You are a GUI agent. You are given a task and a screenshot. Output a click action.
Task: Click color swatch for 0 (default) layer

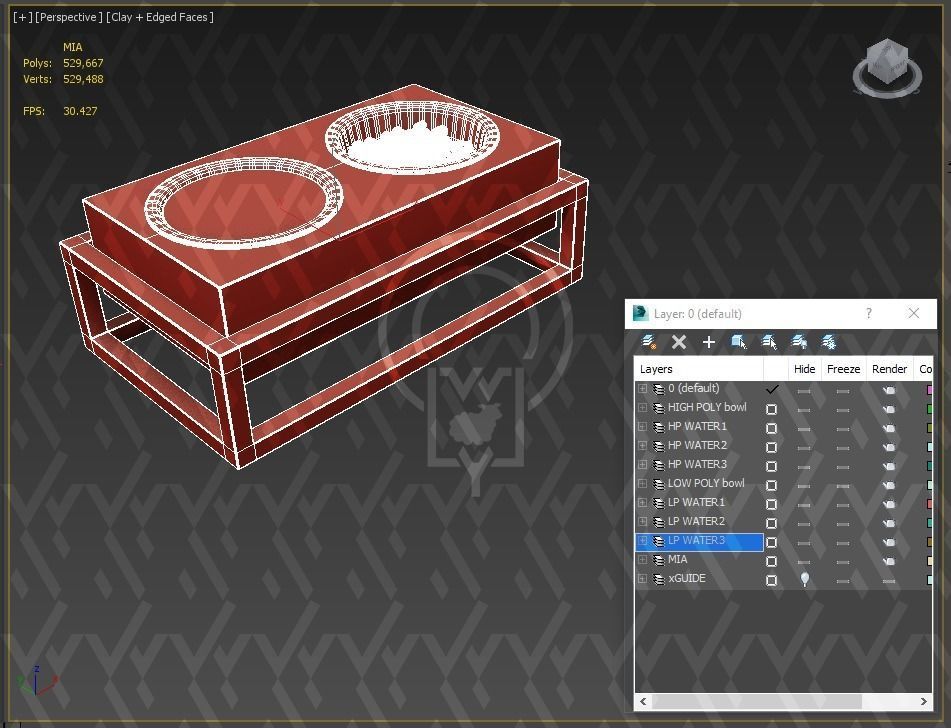click(x=929, y=390)
